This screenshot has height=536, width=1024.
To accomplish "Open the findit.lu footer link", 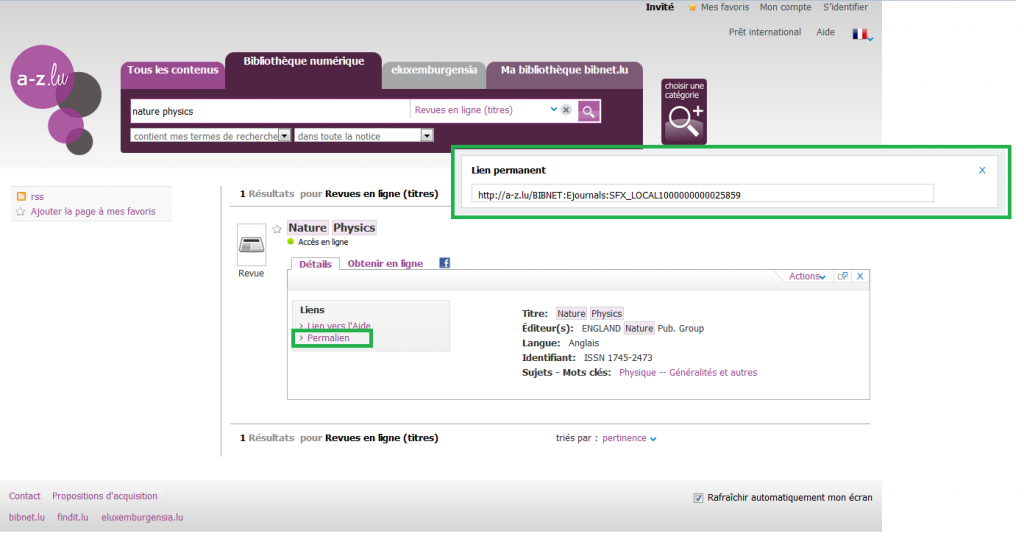I will (72, 517).
